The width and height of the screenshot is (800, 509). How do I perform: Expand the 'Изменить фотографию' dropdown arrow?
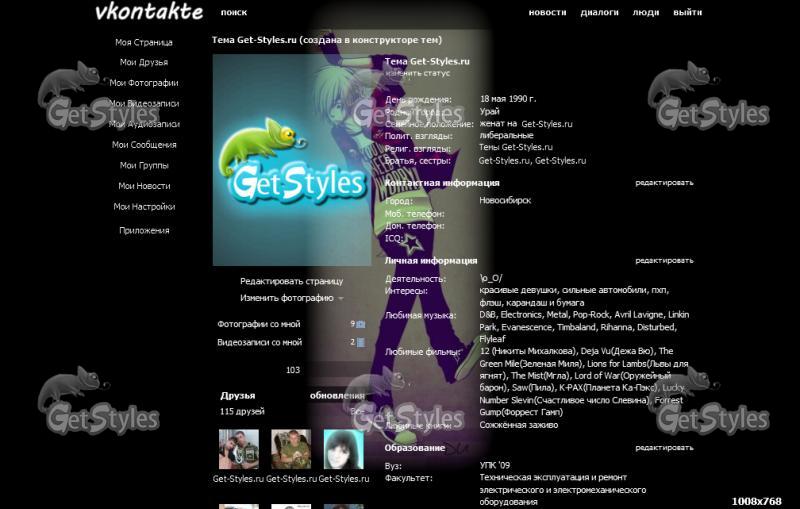pyautogui.click(x=341, y=298)
